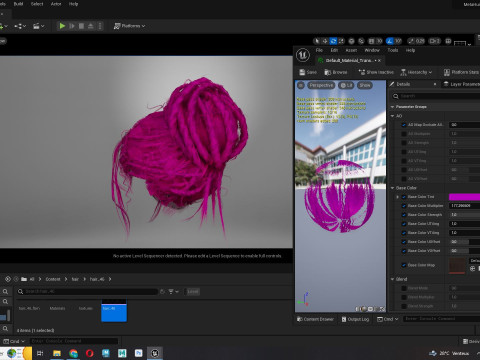
Task: Toggle the Show Inactive button
Action: 376,72
